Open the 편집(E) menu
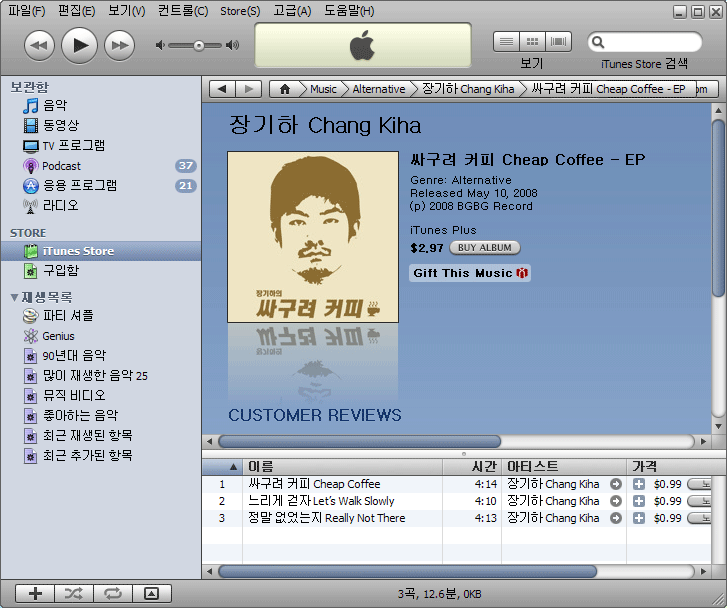This screenshot has width=727, height=608. tap(76, 11)
